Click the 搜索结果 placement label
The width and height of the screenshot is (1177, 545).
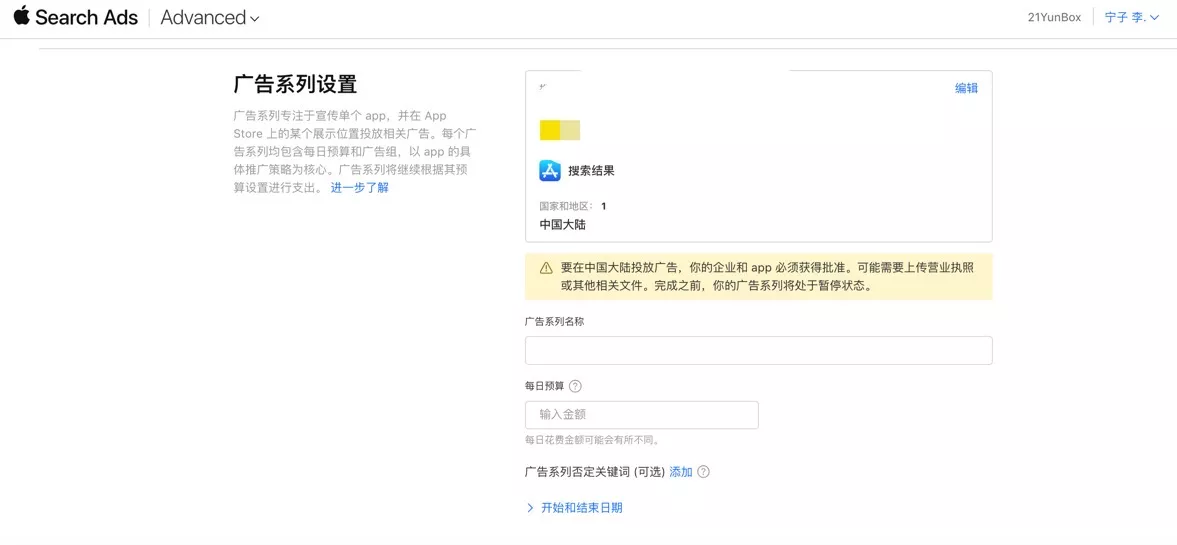(591, 171)
